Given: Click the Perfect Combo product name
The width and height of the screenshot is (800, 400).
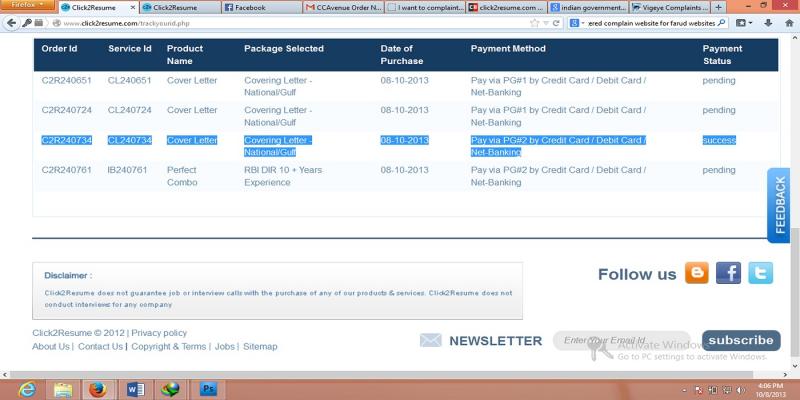Looking at the screenshot, I should click(182, 176).
